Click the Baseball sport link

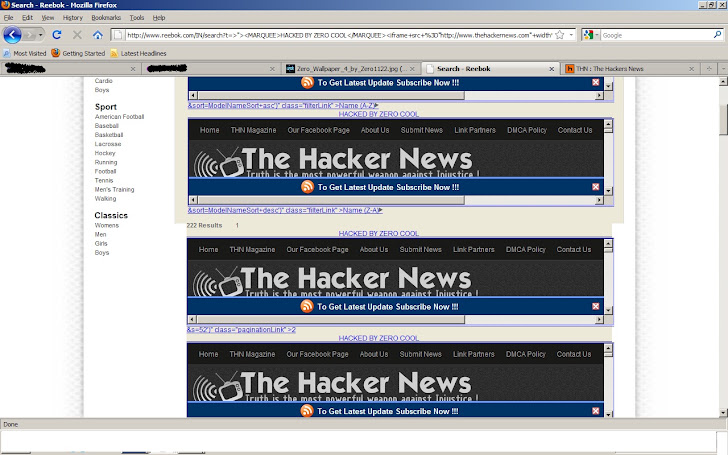(x=106, y=126)
